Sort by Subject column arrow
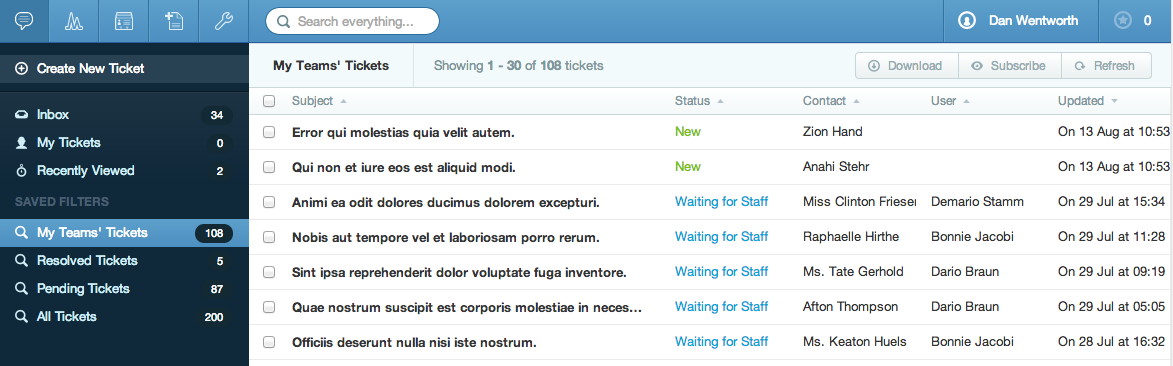This screenshot has width=1173, height=366. tap(343, 100)
